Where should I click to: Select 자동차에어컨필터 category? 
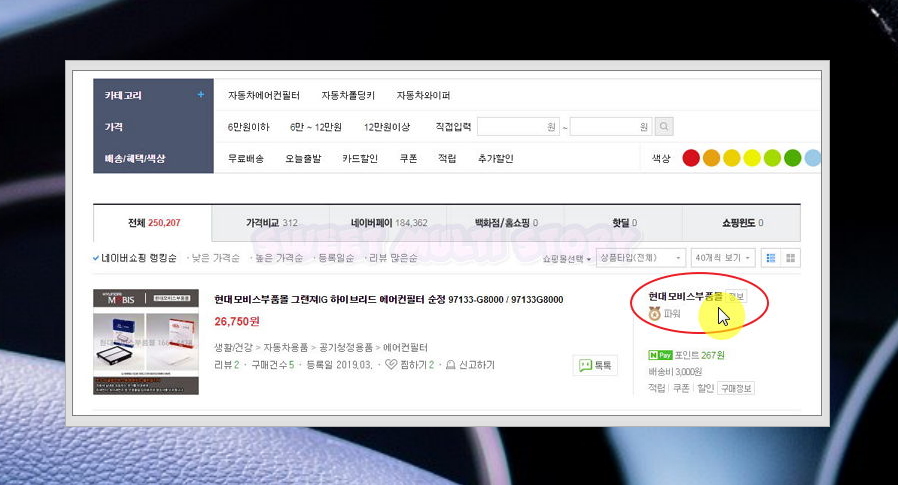coord(263,95)
